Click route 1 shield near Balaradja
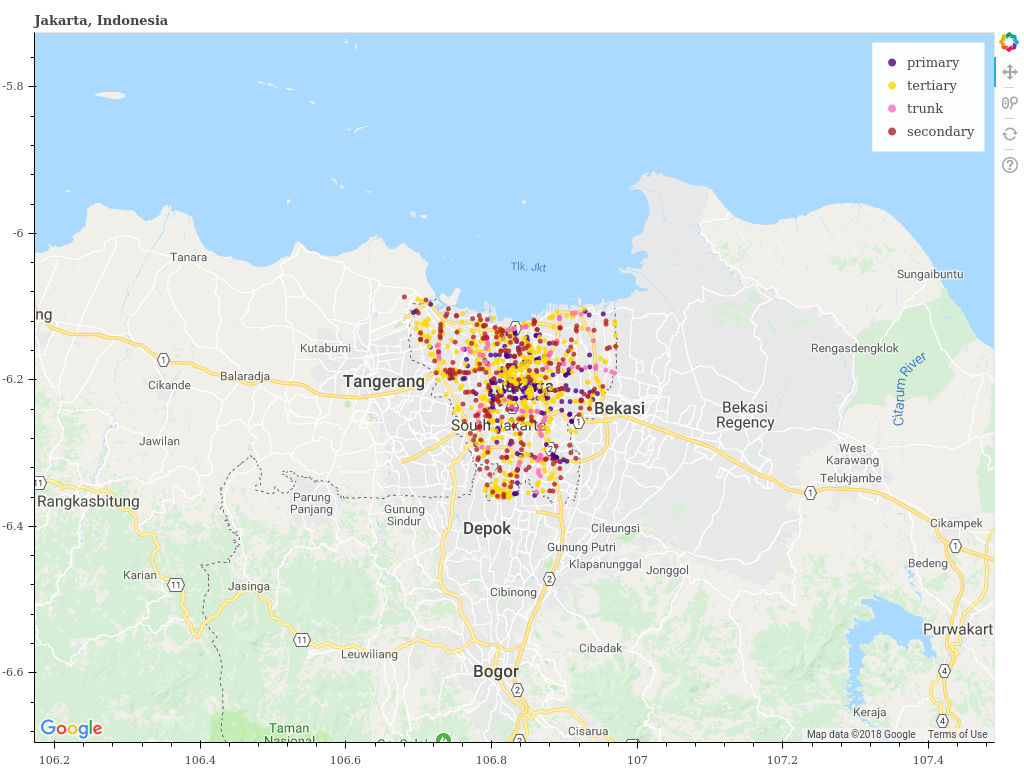This screenshot has height=768, width=1024. pos(162,359)
